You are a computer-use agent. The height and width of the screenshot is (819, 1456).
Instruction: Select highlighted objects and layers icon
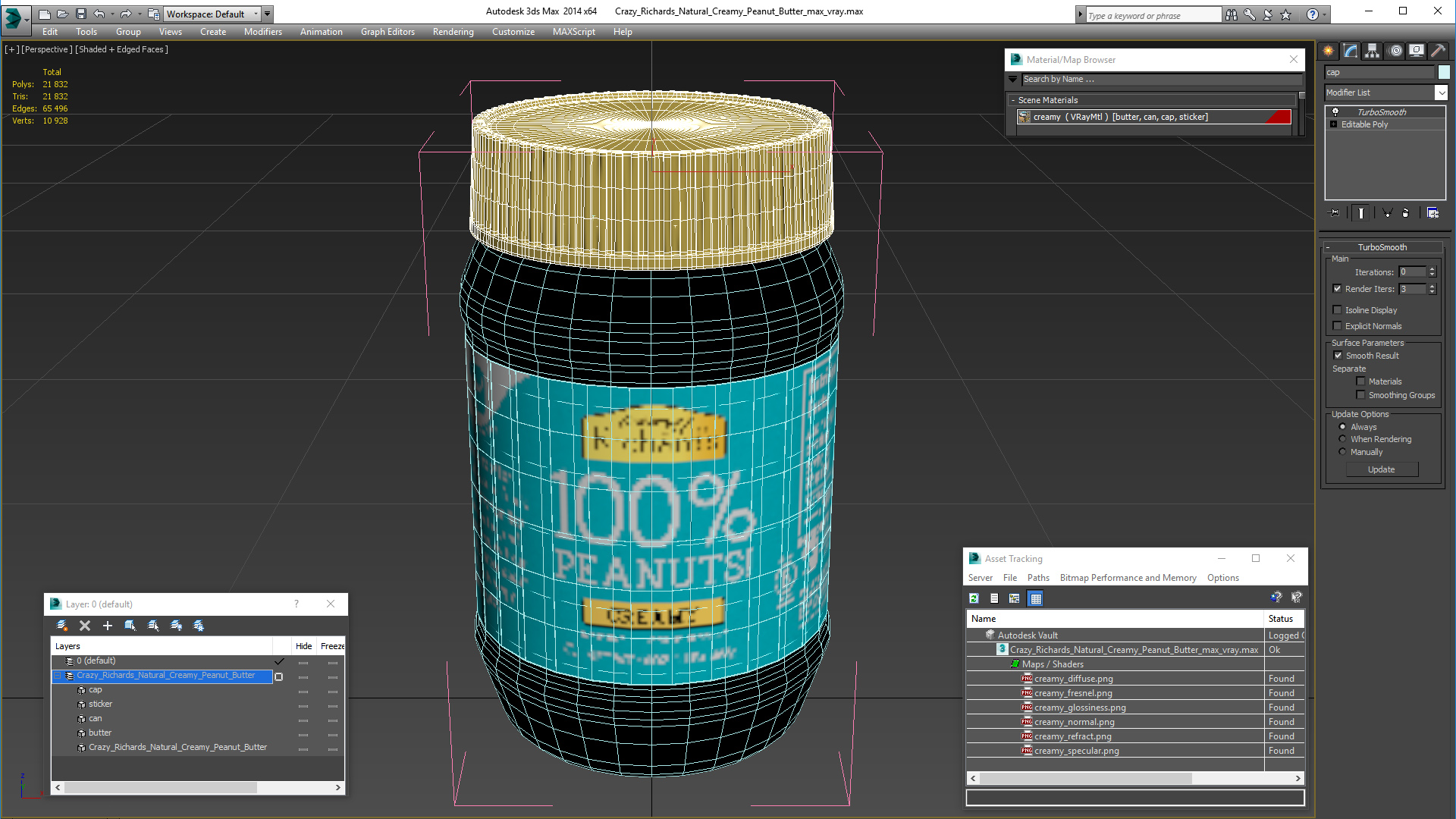coord(130,626)
